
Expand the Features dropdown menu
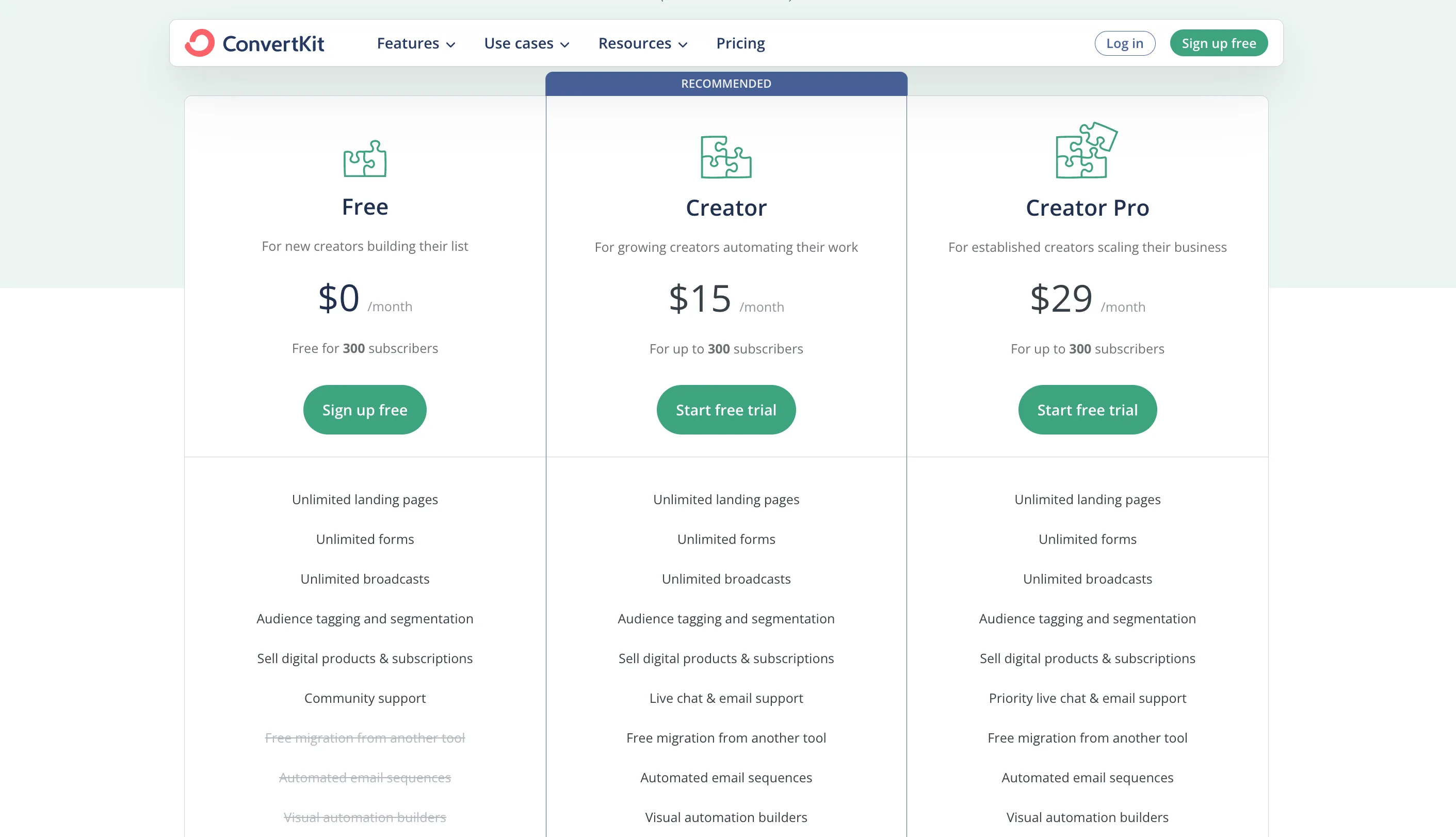(416, 43)
